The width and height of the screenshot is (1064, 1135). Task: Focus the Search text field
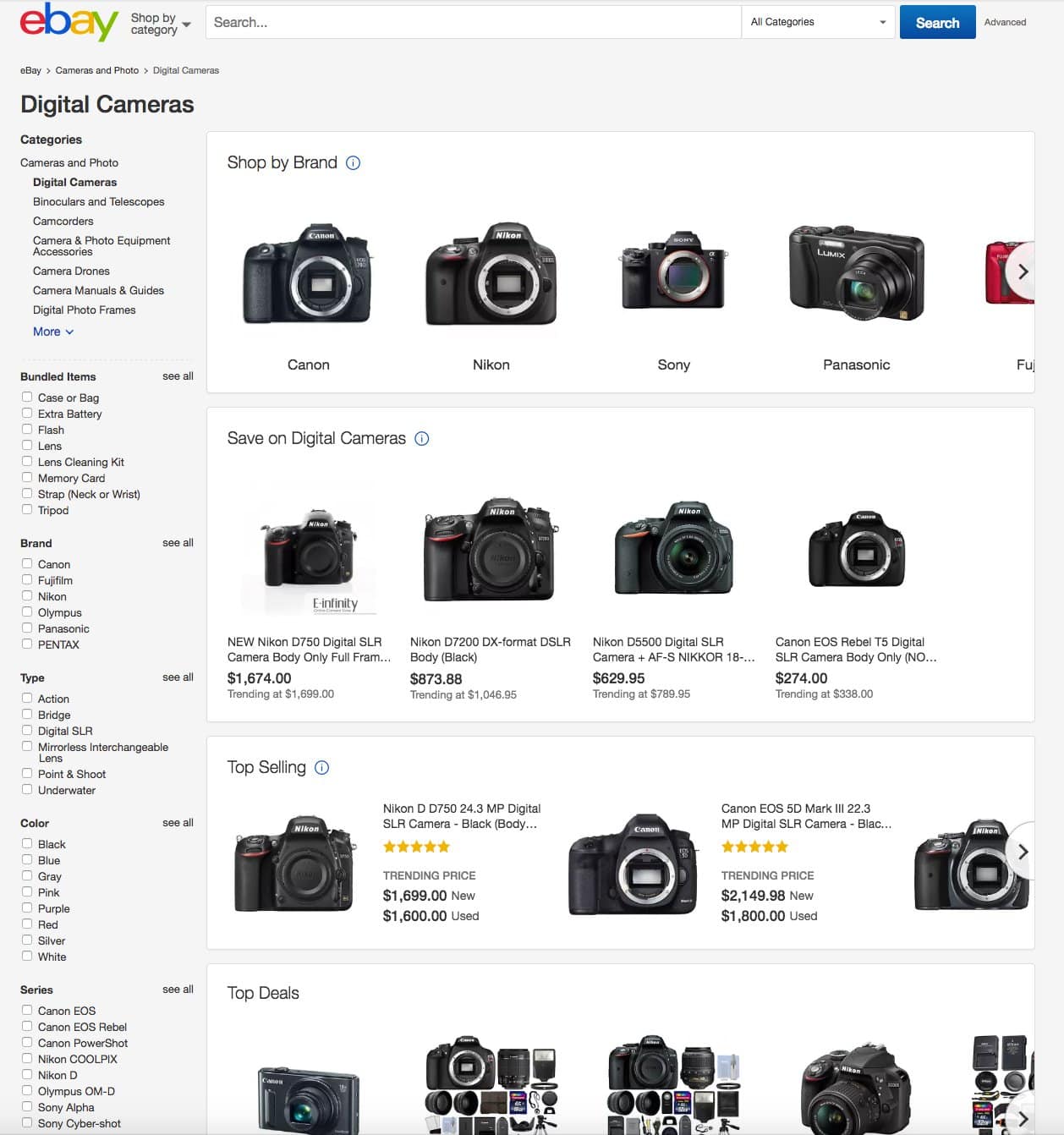click(x=474, y=23)
